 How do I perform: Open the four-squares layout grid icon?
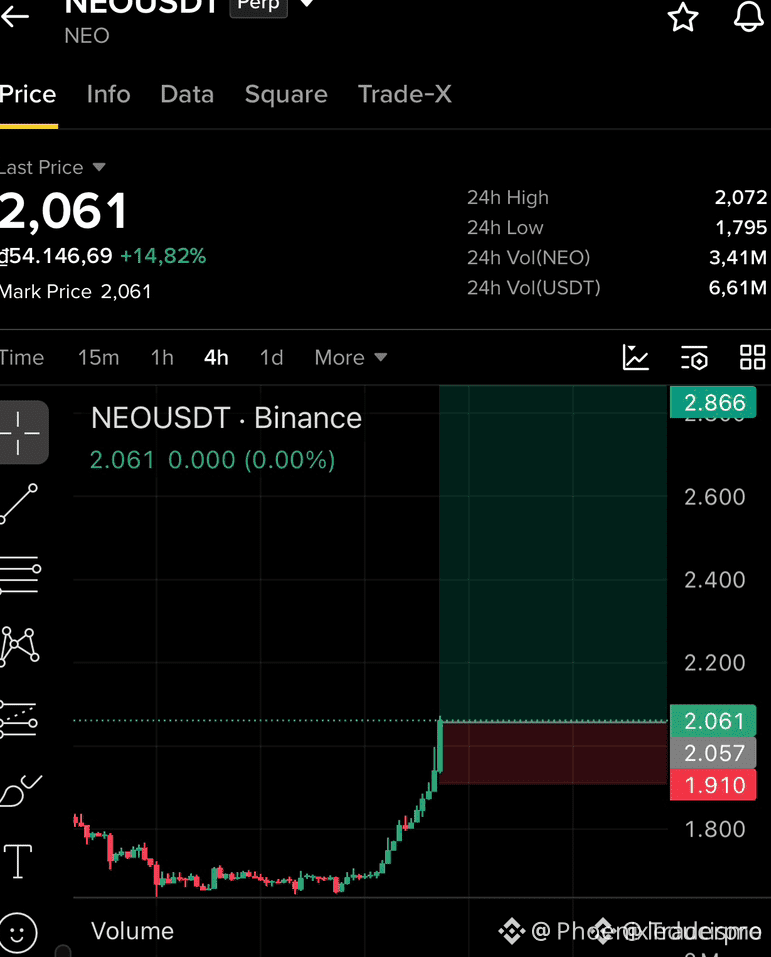coord(752,358)
